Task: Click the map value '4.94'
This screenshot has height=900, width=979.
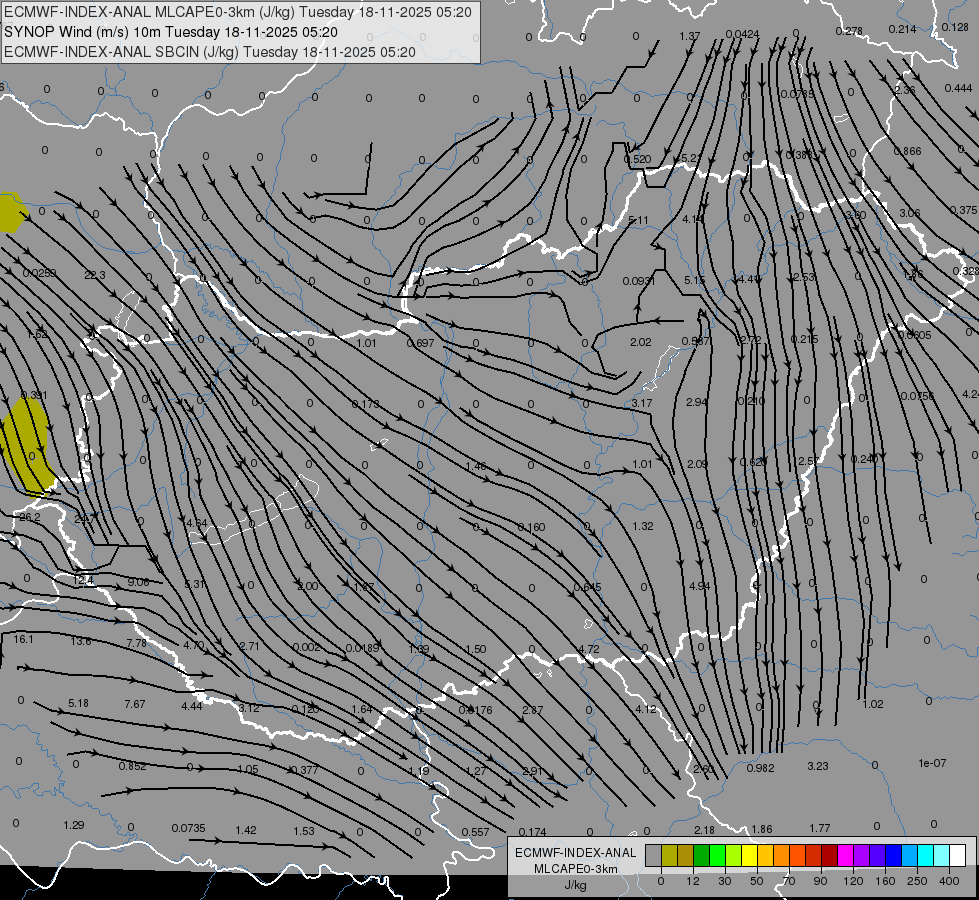Action: point(700,586)
